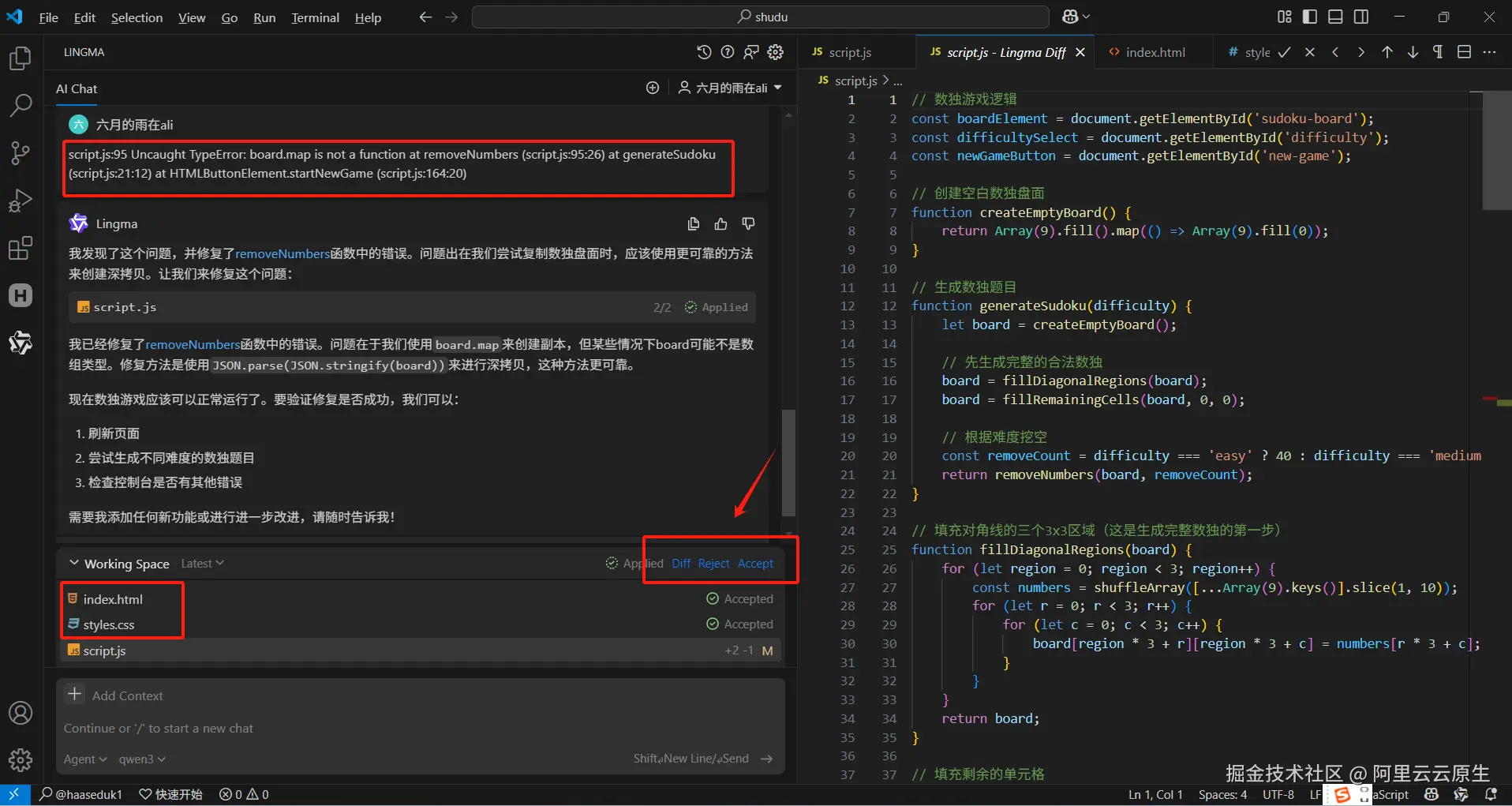The image size is (1512, 806).
Task: Open Lingma feedback icon
Action: tap(751, 52)
